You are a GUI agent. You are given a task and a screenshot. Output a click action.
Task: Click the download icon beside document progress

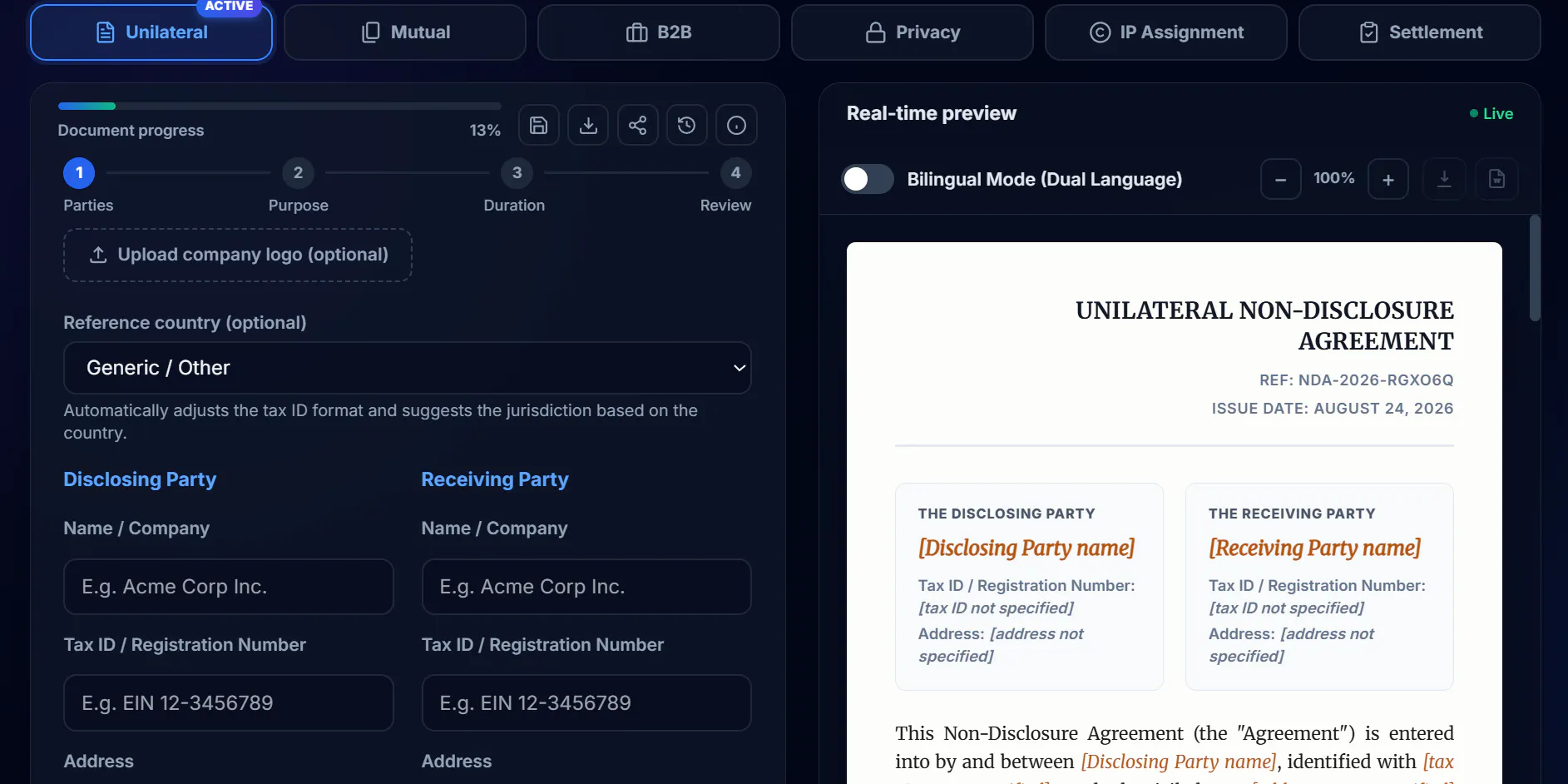[x=588, y=126]
